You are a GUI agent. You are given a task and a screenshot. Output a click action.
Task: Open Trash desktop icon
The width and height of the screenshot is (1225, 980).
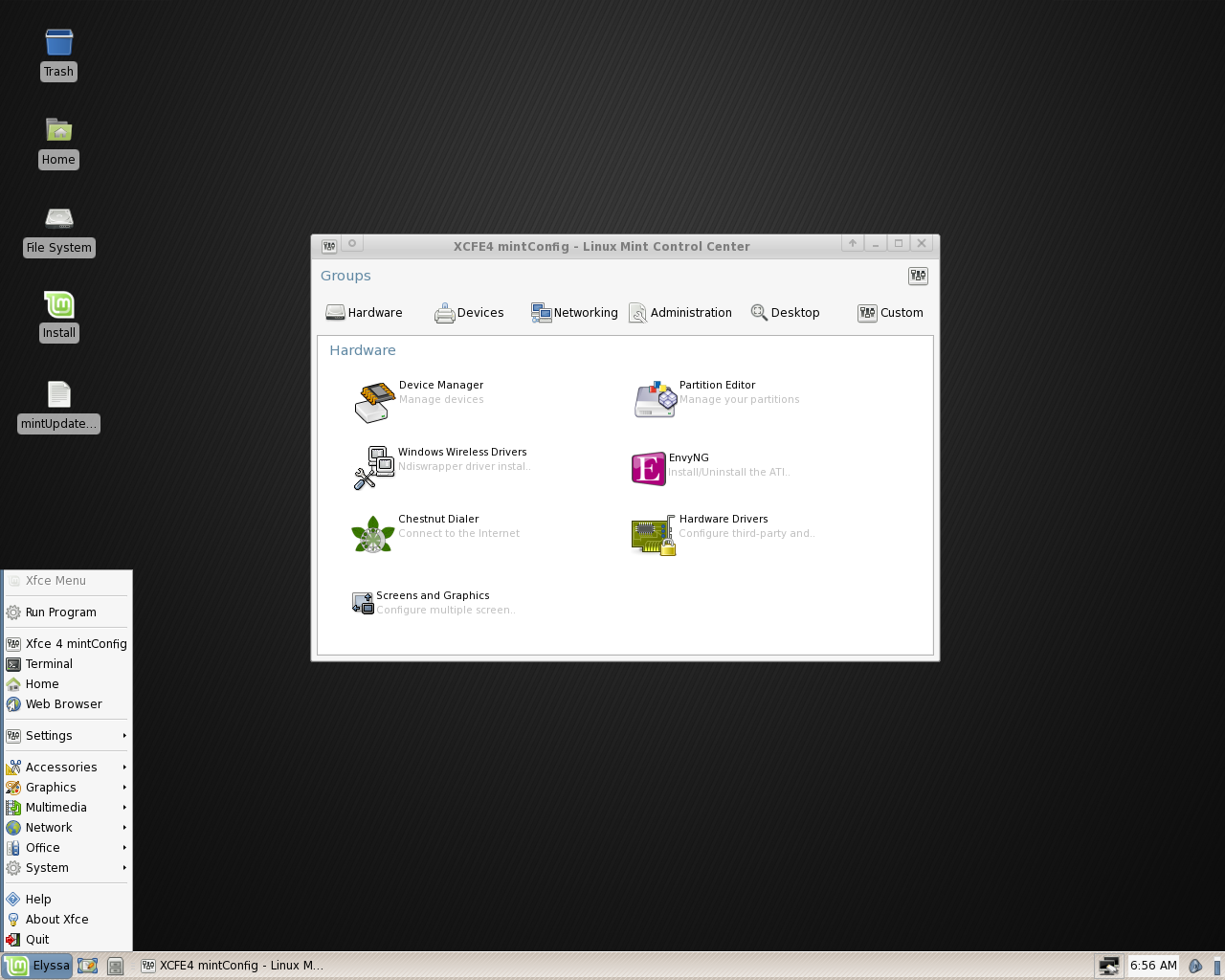(58, 42)
